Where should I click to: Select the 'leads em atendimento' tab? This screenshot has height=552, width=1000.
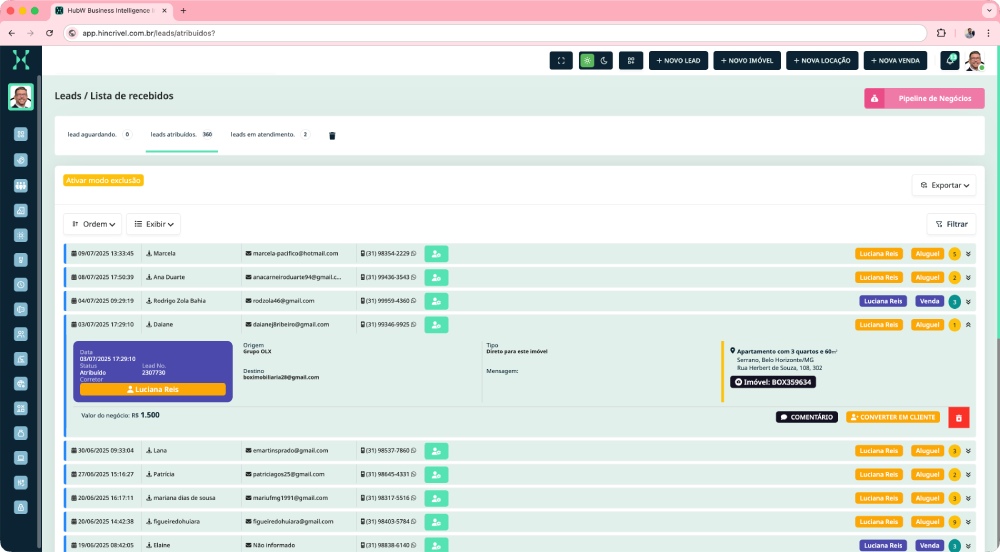click(262, 134)
